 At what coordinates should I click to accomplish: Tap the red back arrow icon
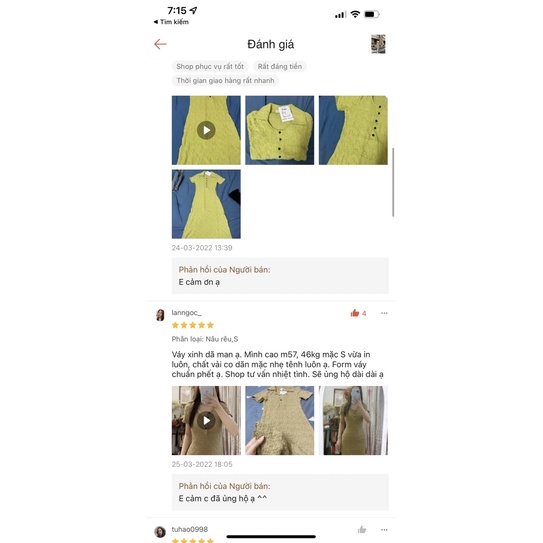point(160,44)
